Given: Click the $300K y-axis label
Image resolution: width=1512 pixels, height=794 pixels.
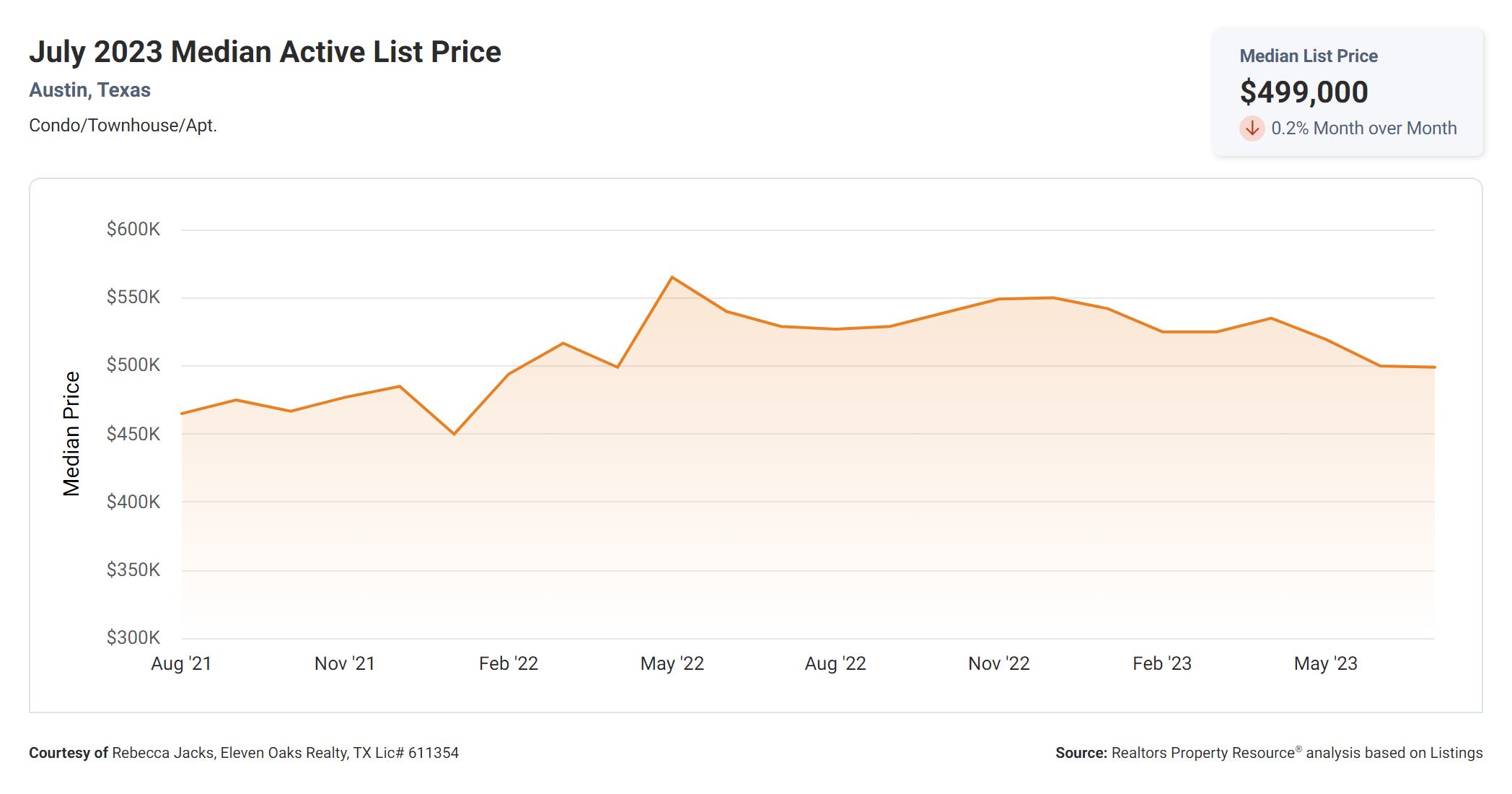Looking at the screenshot, I should pyautogui.click(x=133, y=637).
